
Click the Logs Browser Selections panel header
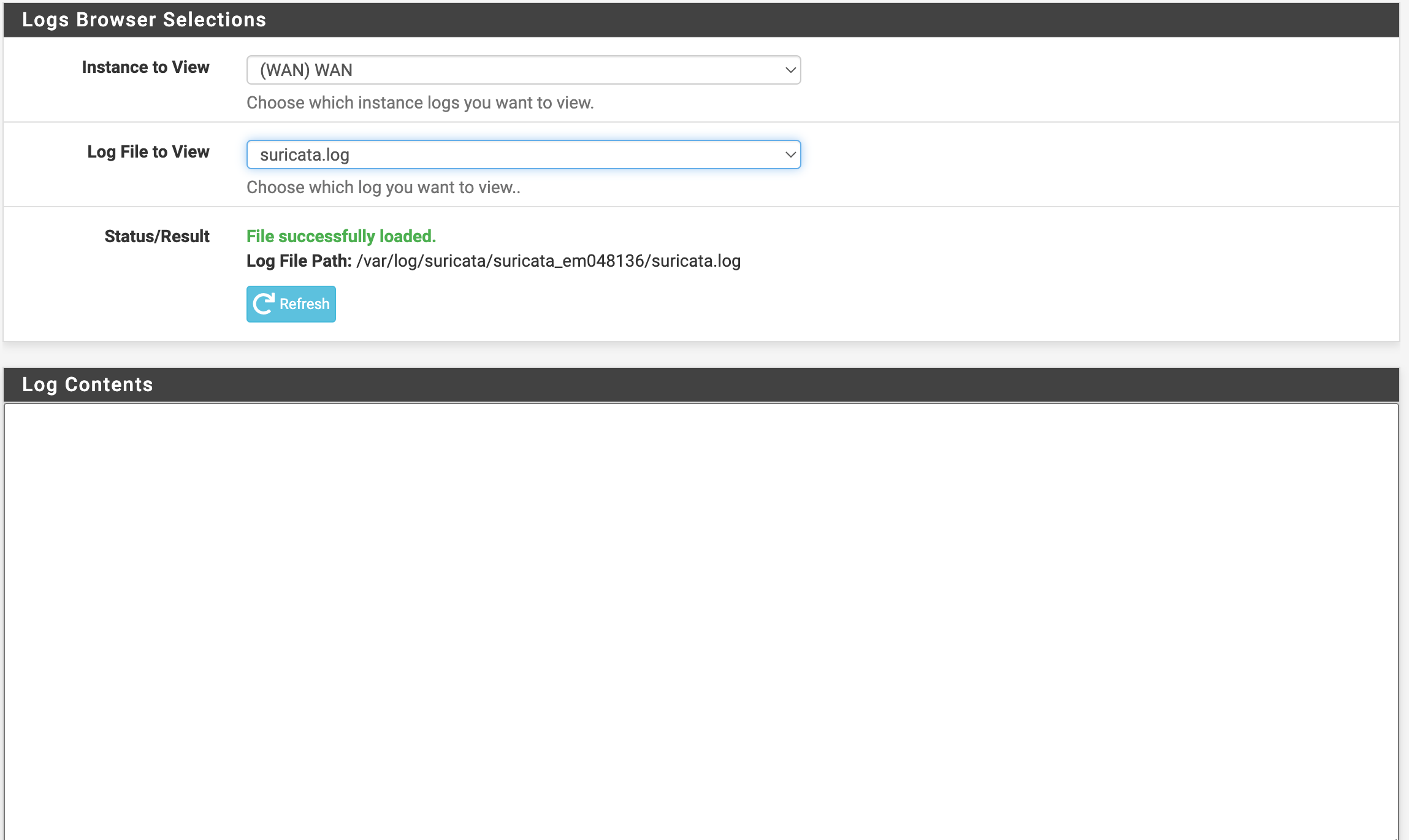pyautogui.click(x=144, y=20)
